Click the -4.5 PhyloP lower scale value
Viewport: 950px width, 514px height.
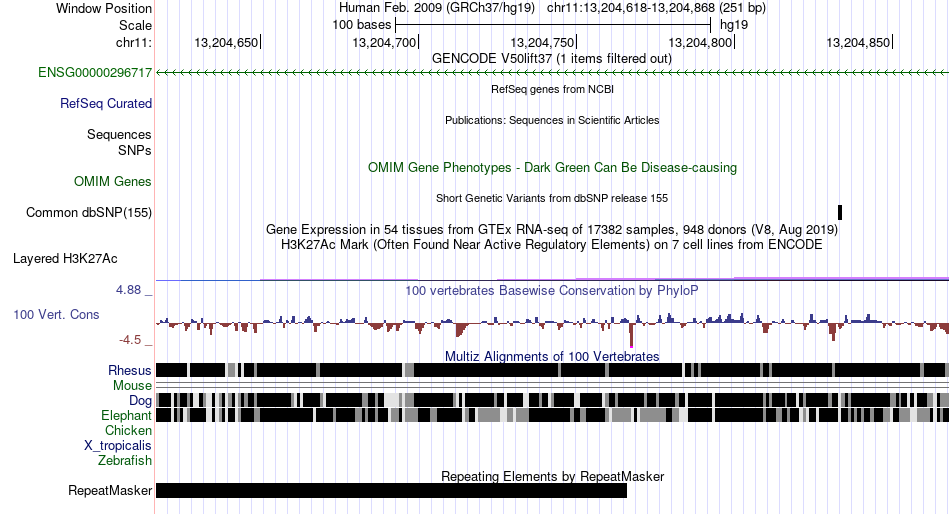[130, 340]
